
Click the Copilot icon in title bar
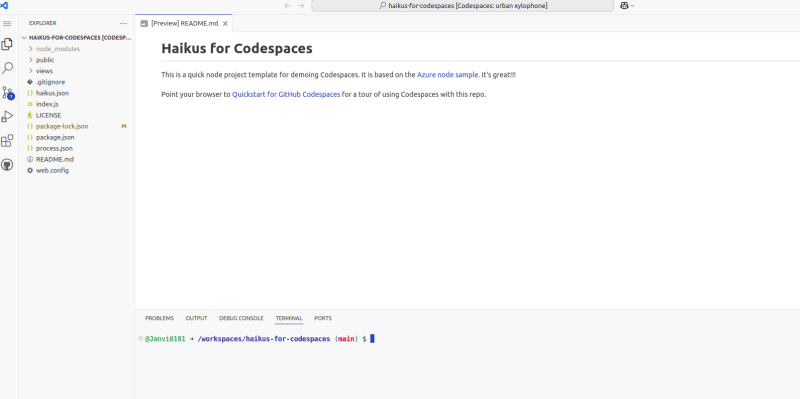(x=624, y=6)
